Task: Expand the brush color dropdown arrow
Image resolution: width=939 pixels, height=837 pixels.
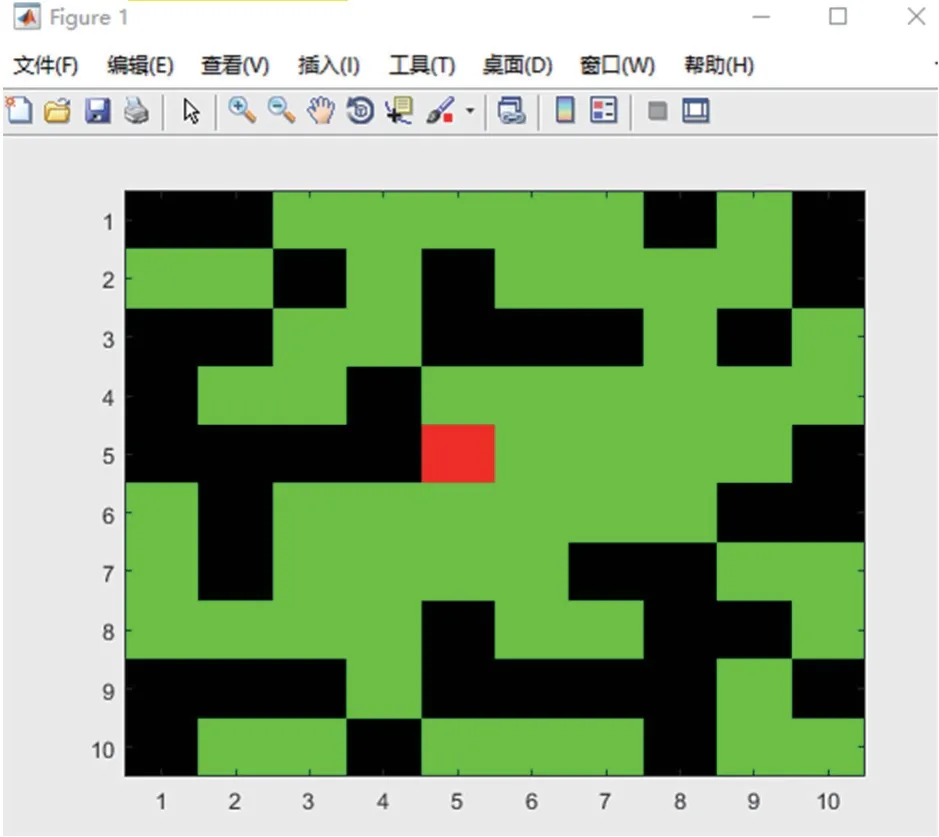Action: [470, 111]
